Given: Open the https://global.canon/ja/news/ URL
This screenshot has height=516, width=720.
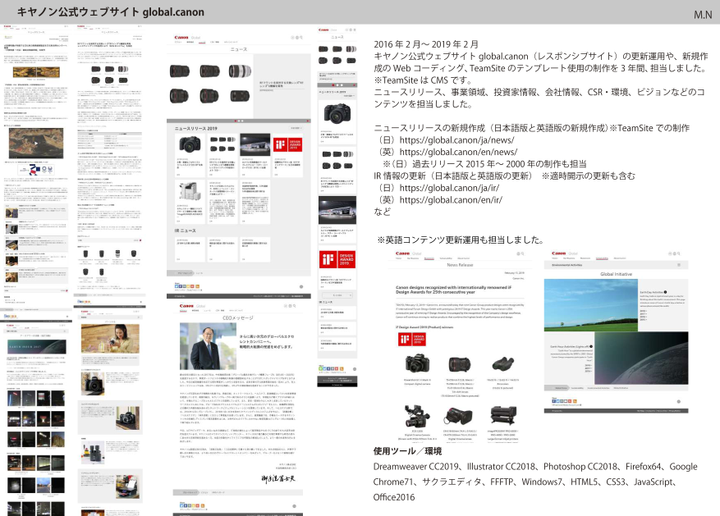Looking at the screenshot, I should [x=456, y=140].
